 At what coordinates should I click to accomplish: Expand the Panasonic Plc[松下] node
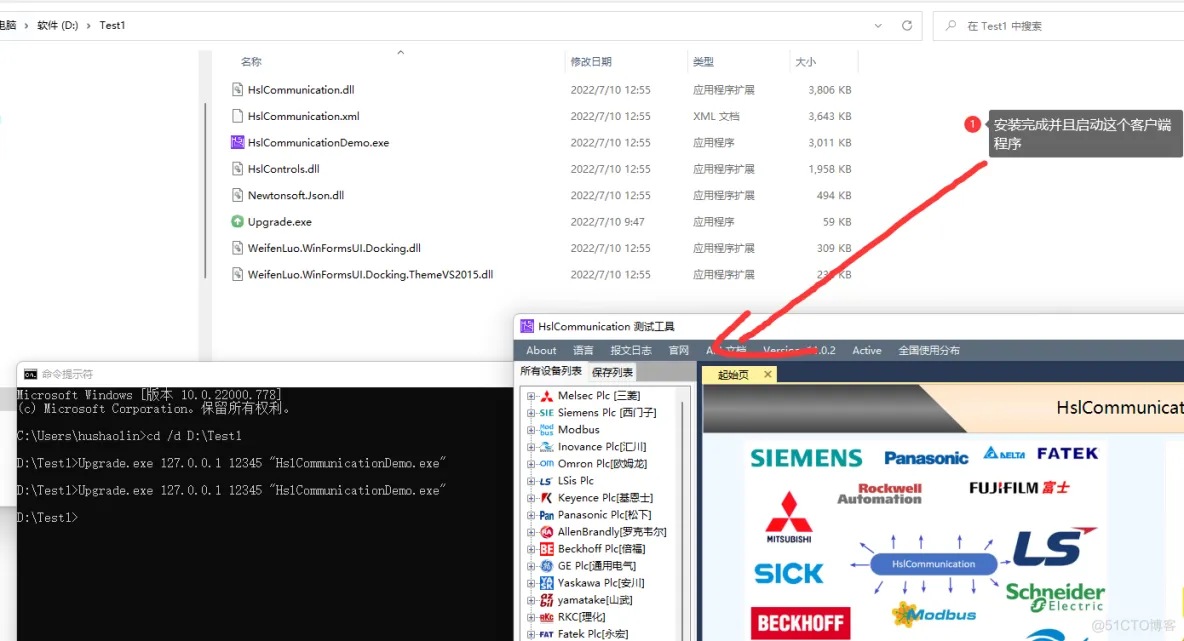531,515
